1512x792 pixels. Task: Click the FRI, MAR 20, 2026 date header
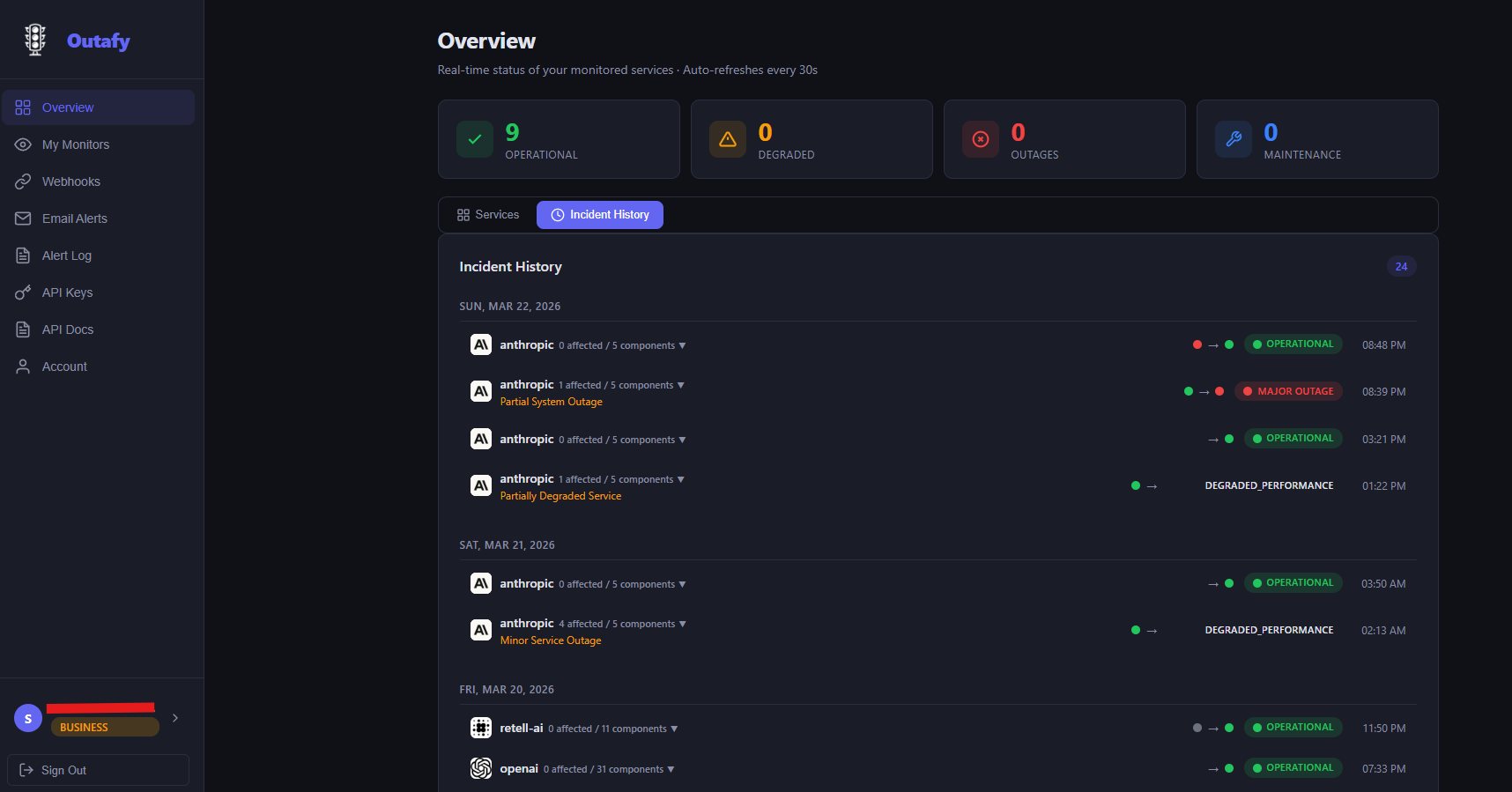(507, 690)
